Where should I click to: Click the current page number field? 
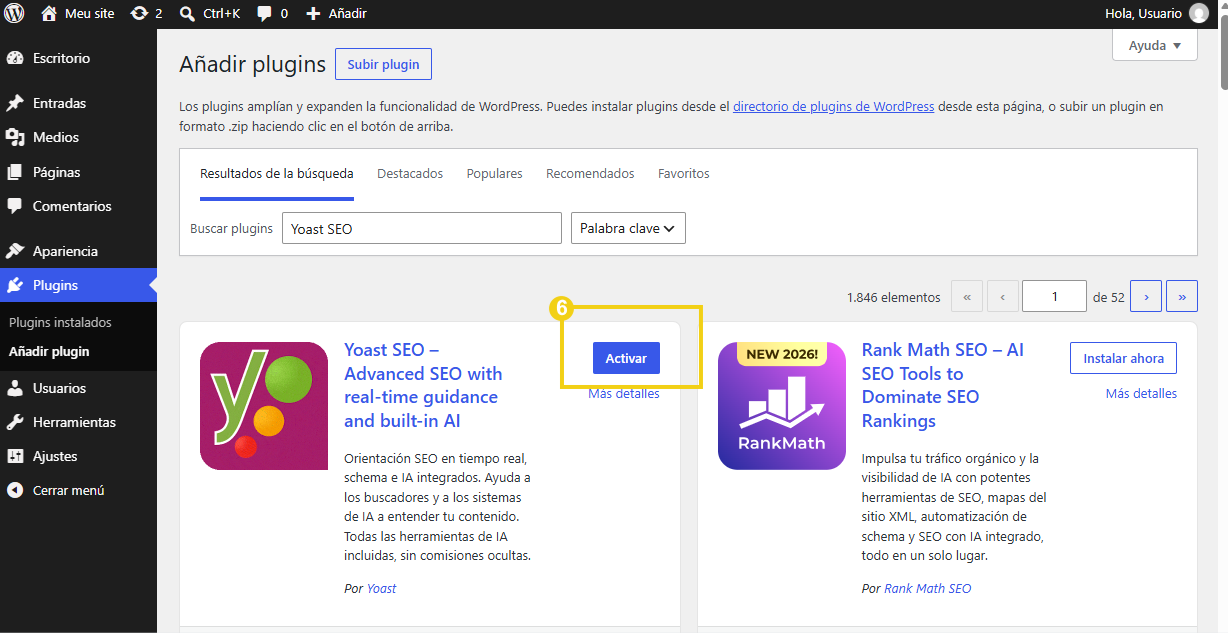point(1055,297)
